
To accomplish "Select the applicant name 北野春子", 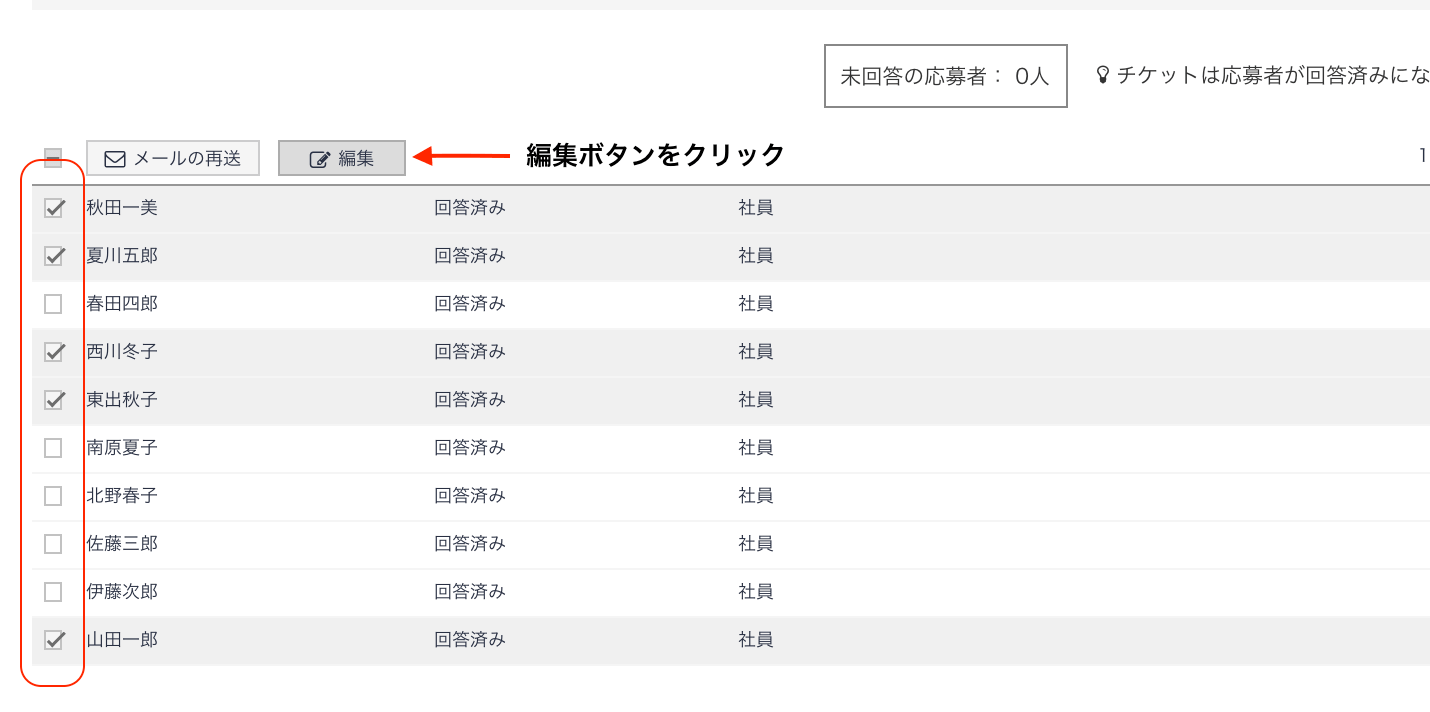I will click(x=122, y=496).
